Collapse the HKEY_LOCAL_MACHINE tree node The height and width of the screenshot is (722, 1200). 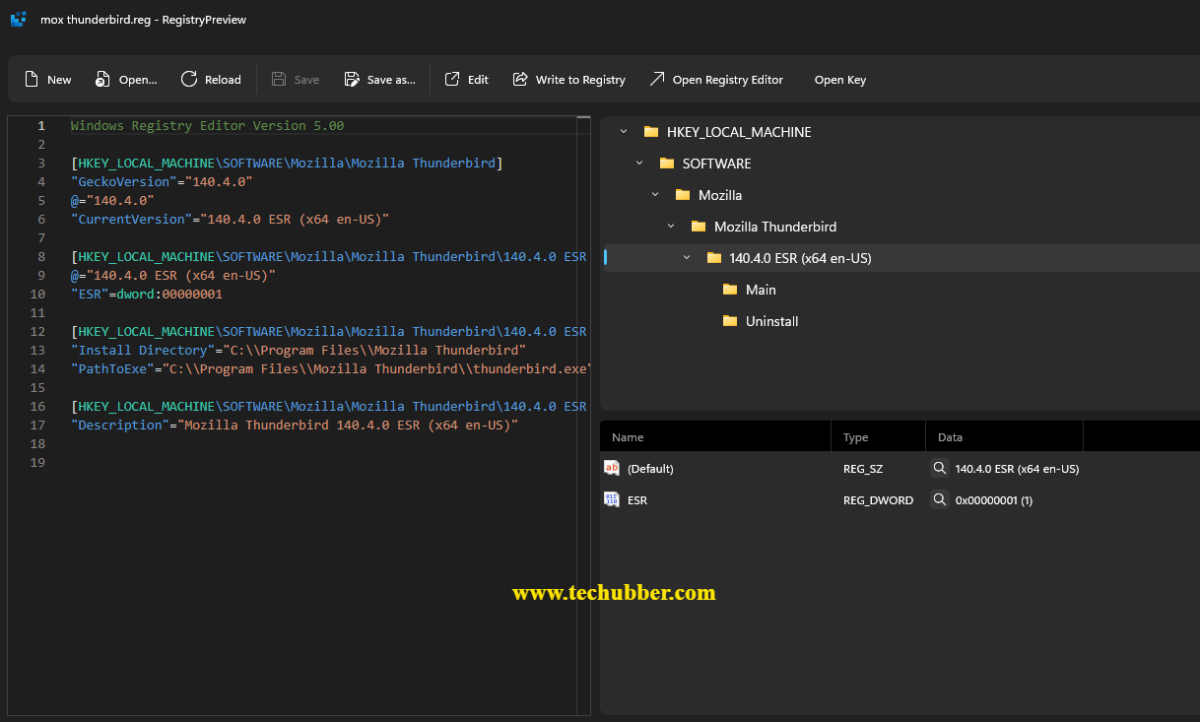(x=624, y=132)
